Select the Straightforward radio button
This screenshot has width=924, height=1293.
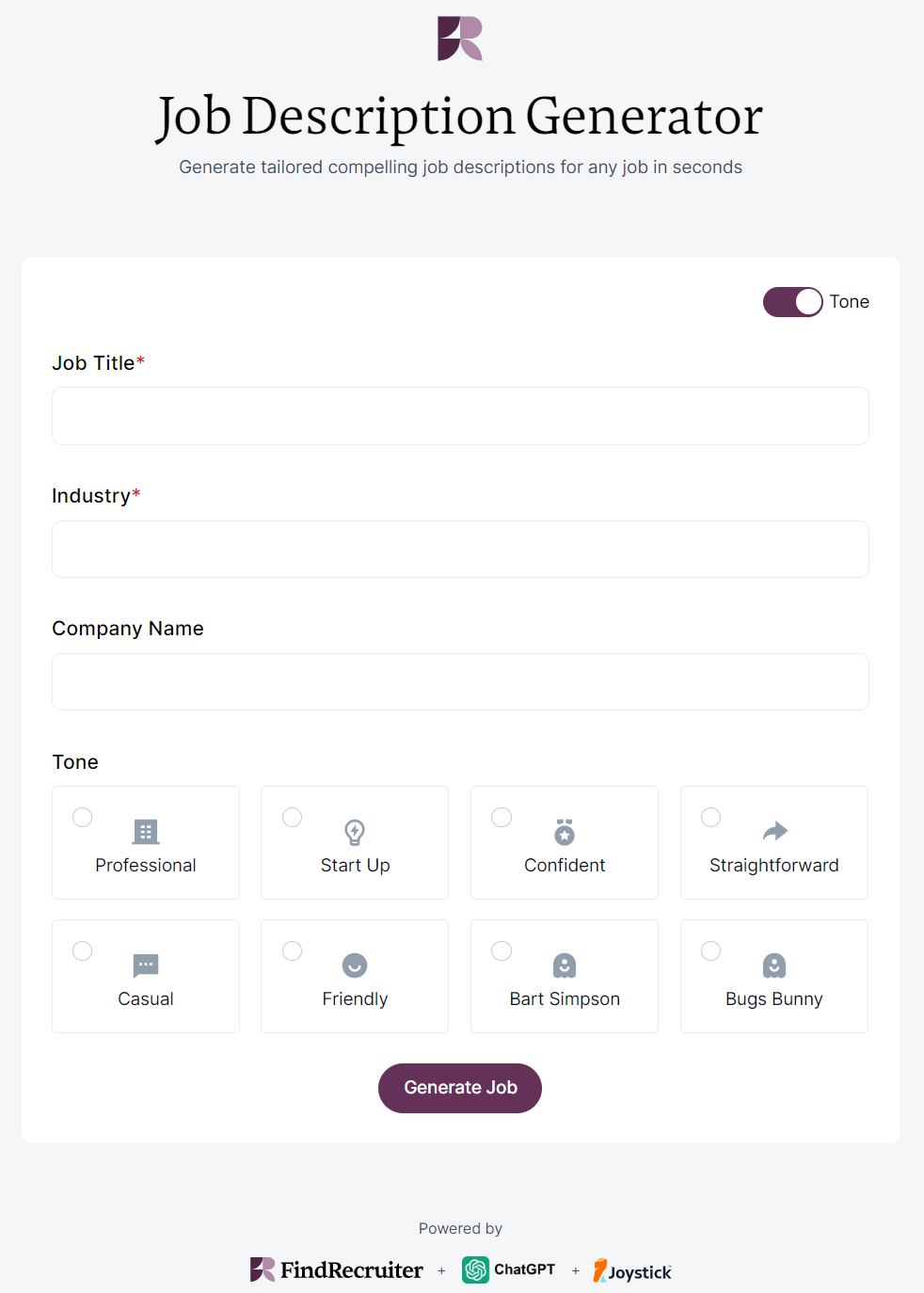(x=711, y=817)
